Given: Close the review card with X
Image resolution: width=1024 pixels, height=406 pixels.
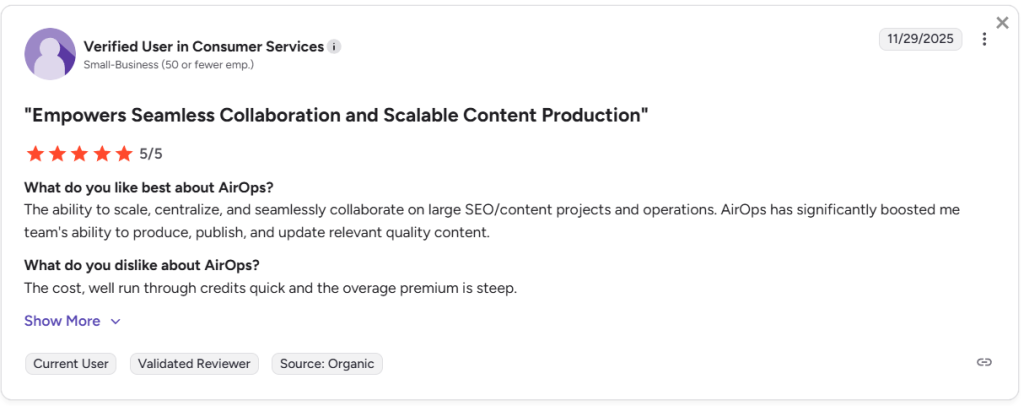Looking at the screenshot, I should (x=1002, y=23).
